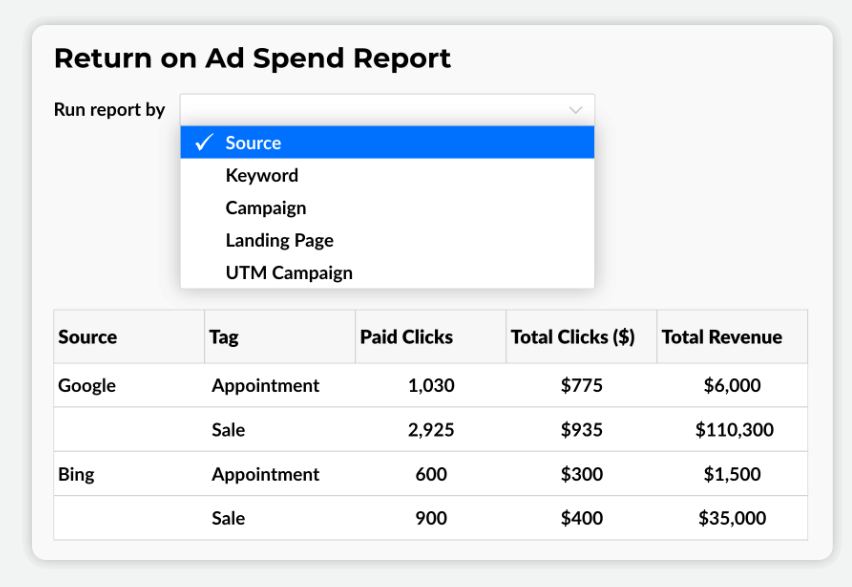The image size is (852, 587).
Task: Click the Run report by label
Action: 109,110
